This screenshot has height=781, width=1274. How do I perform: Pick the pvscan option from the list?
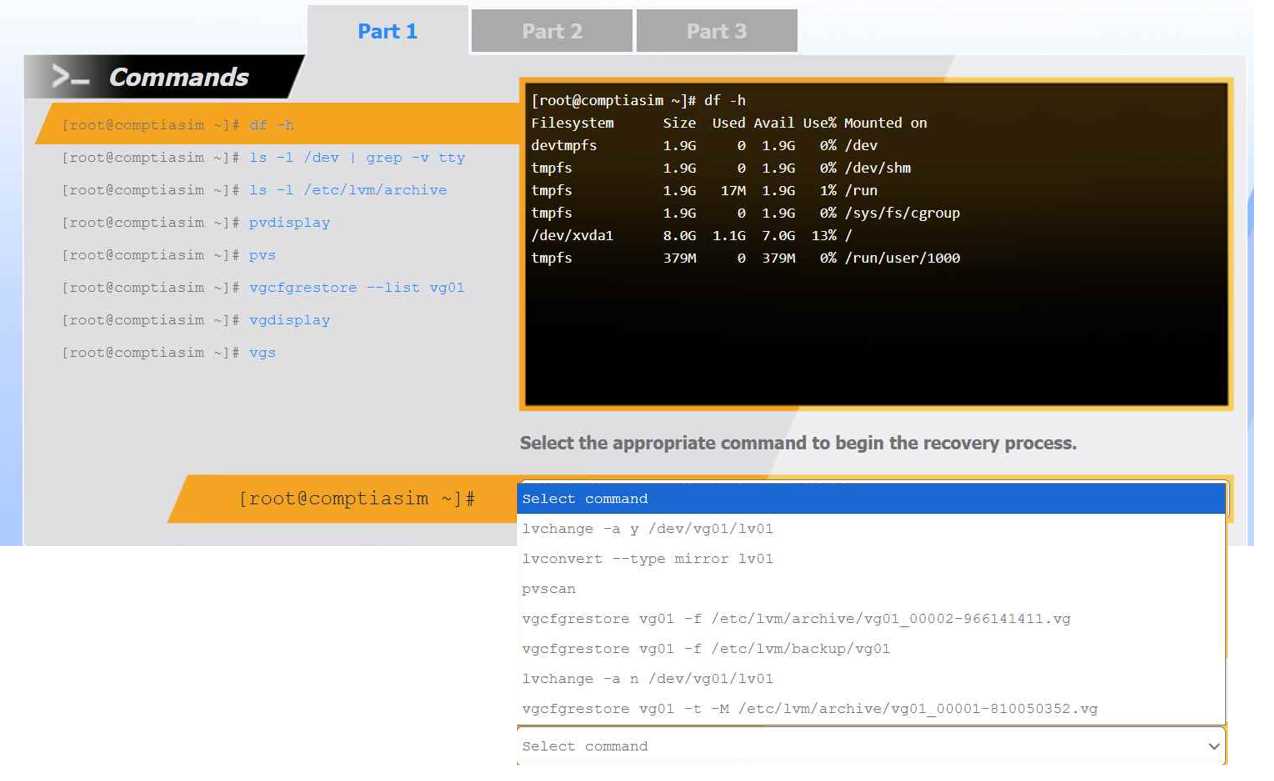pos(549,588)
